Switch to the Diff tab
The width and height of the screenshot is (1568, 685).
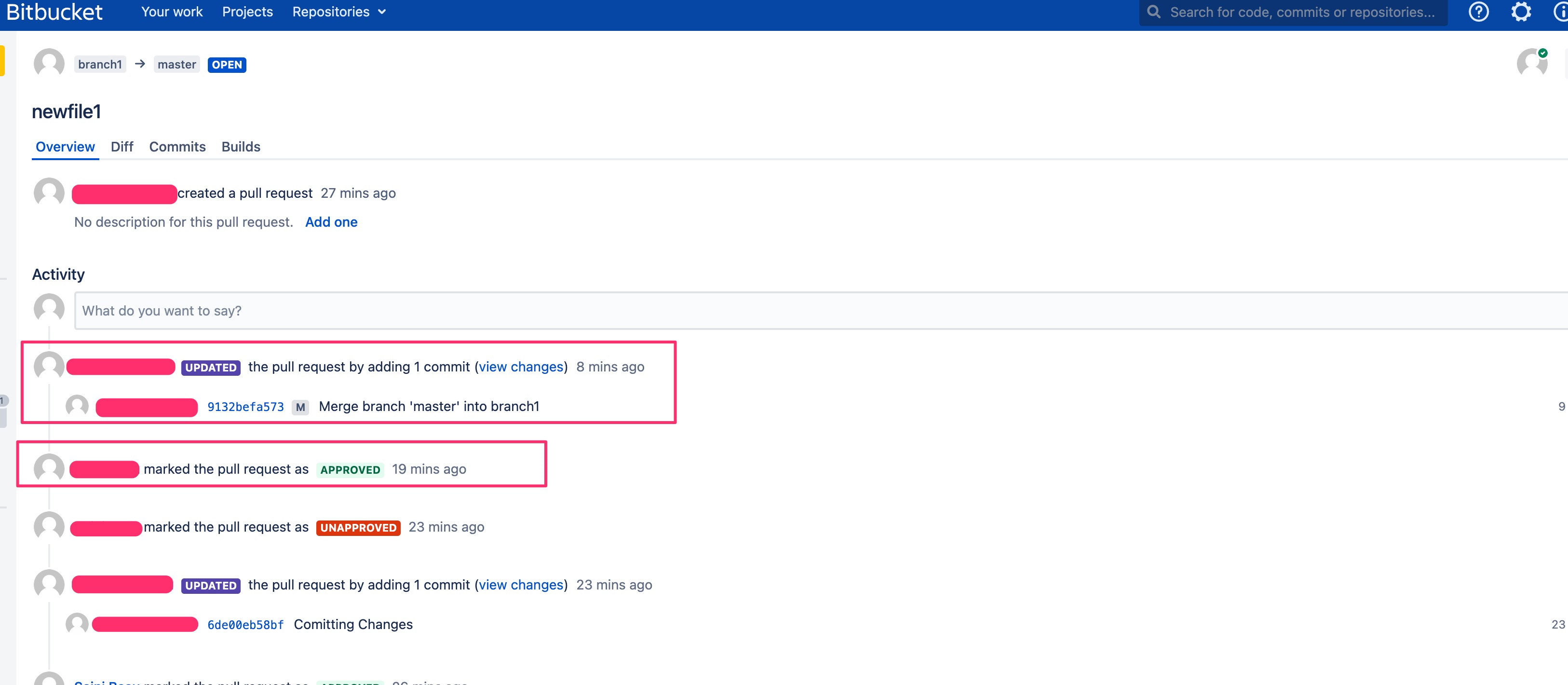coord(122,147)
